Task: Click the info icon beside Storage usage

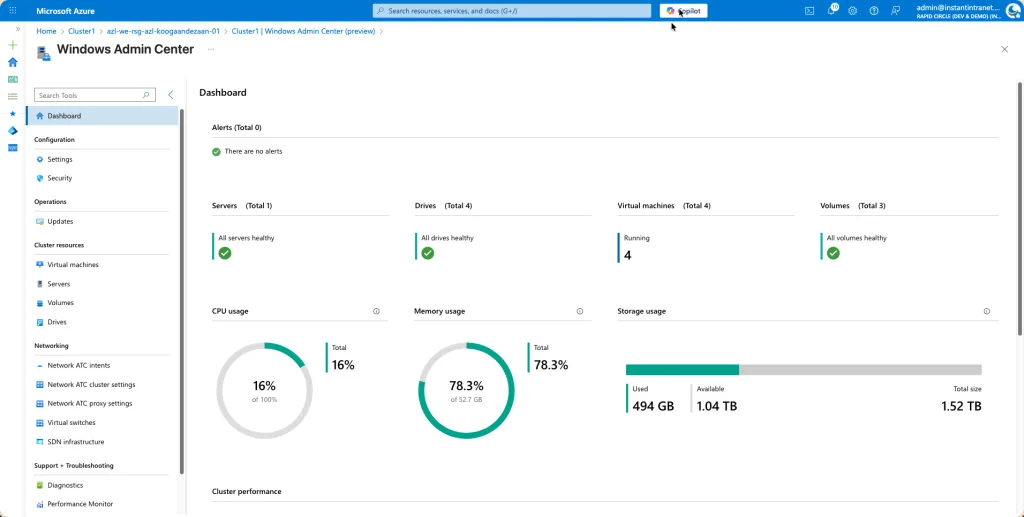Action: tap(986, 311)
